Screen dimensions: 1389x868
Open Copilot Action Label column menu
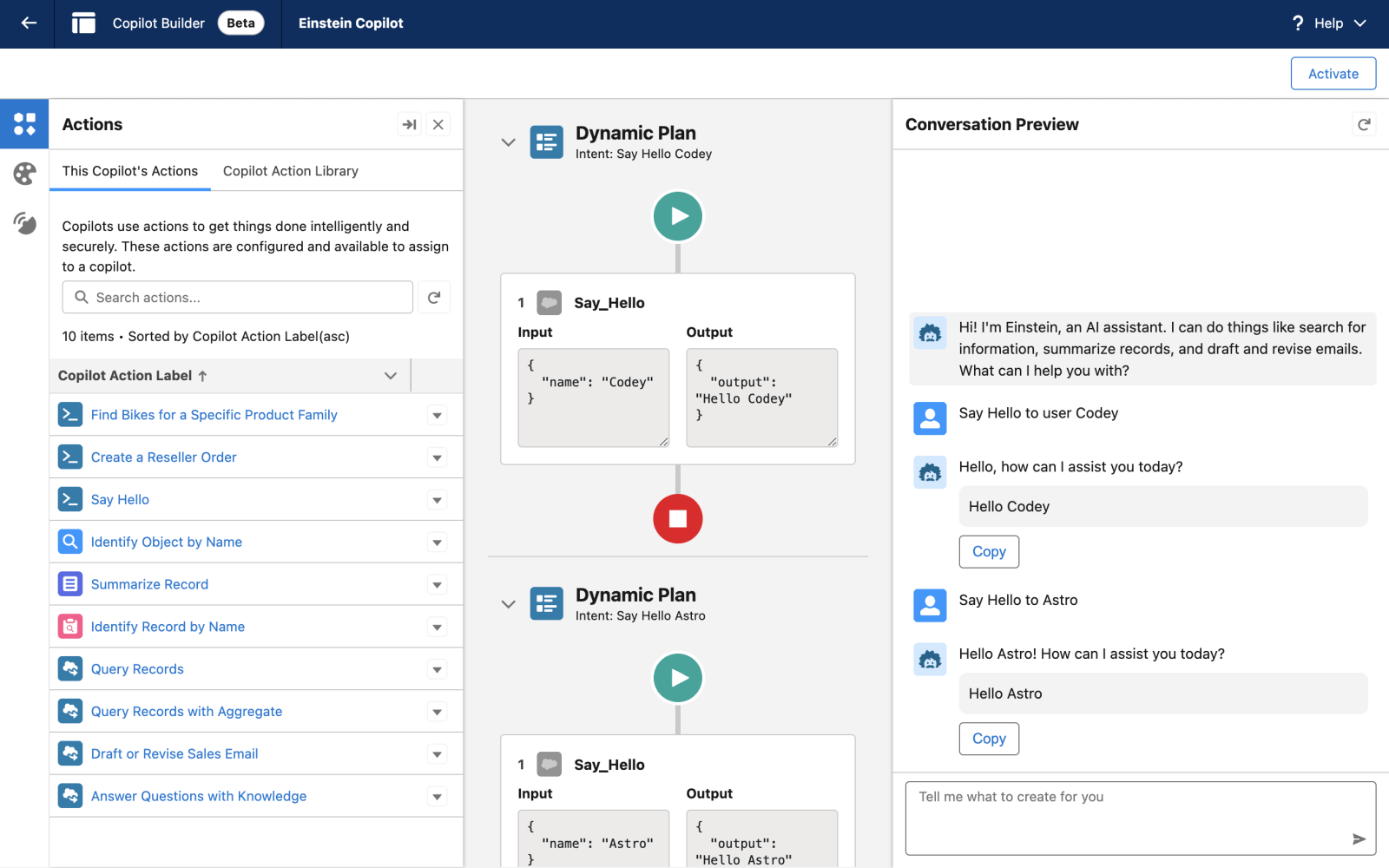coord(391,376)
